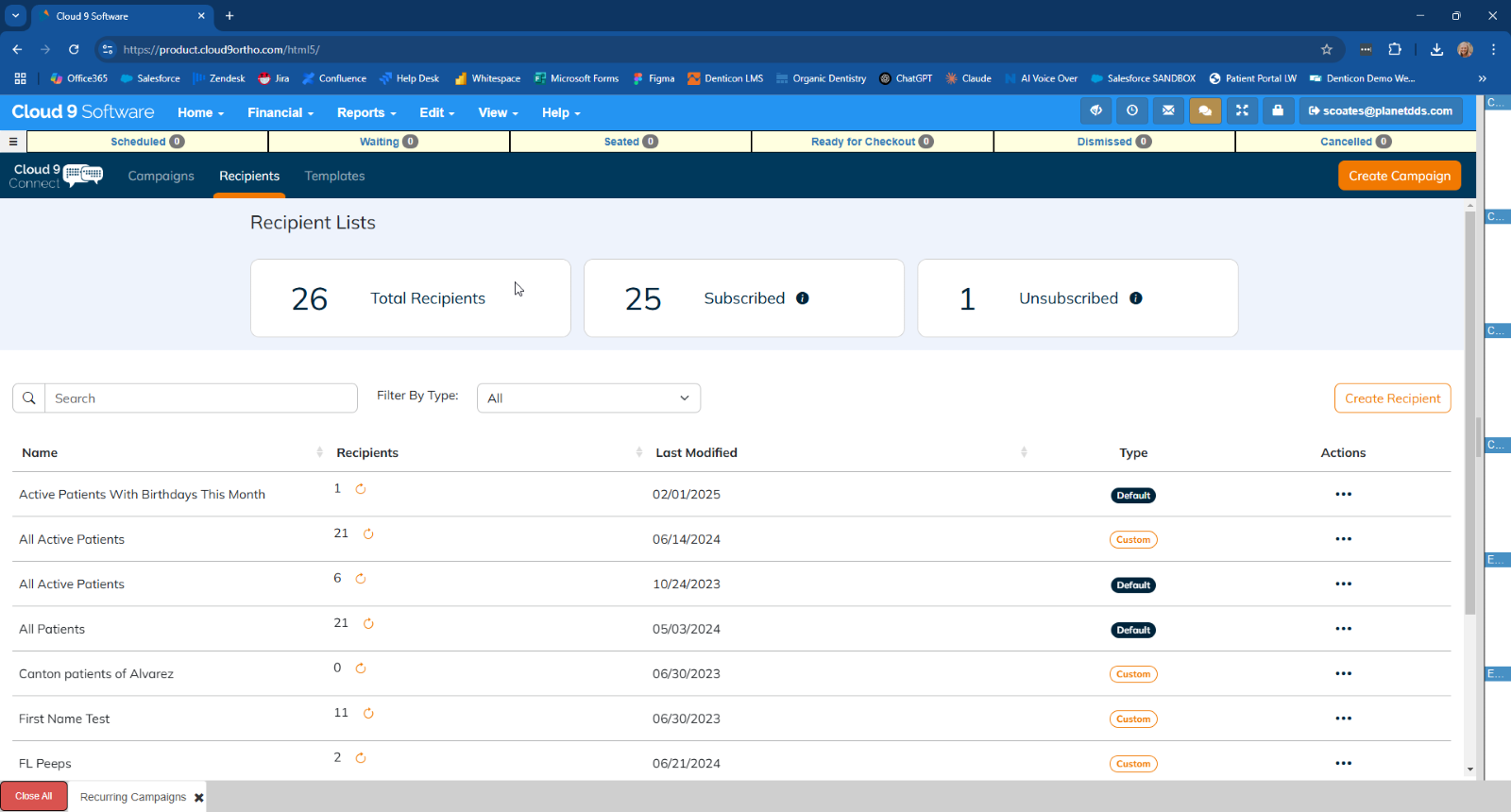Click the recipient list vertical scrollbar
The height and width of the screenshot is (812, 1511).
[1469, 411]
